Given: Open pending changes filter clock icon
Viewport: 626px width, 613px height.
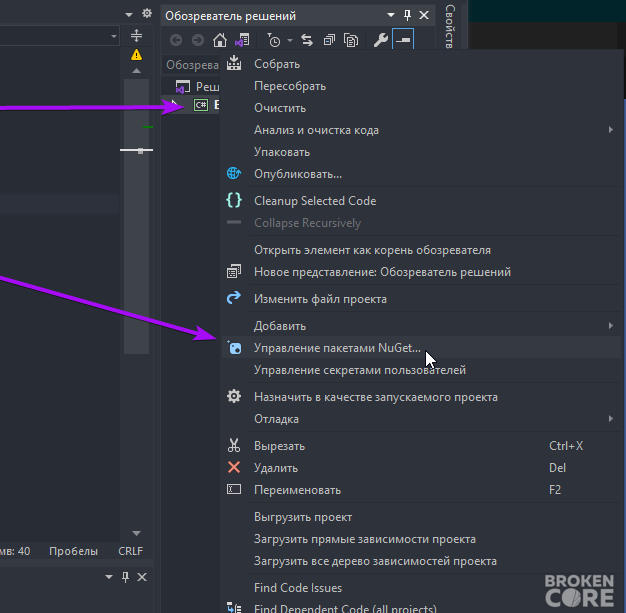Looking at the screenshot, I should (x=274, y=40).
